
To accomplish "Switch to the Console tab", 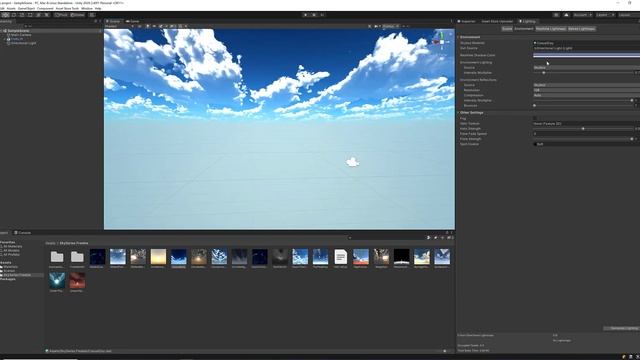I will [x=23, y=233].
